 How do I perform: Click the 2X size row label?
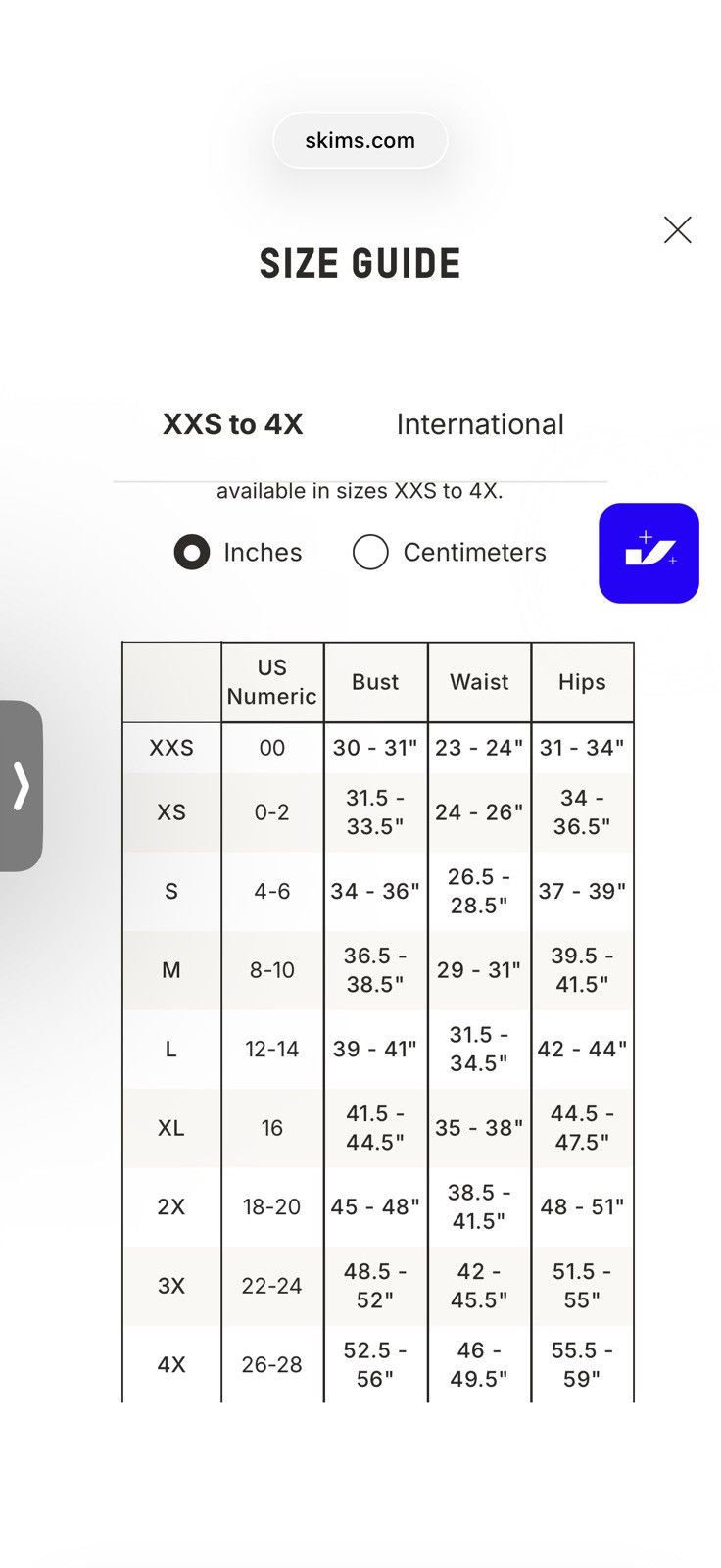(x=171, y=1207)
